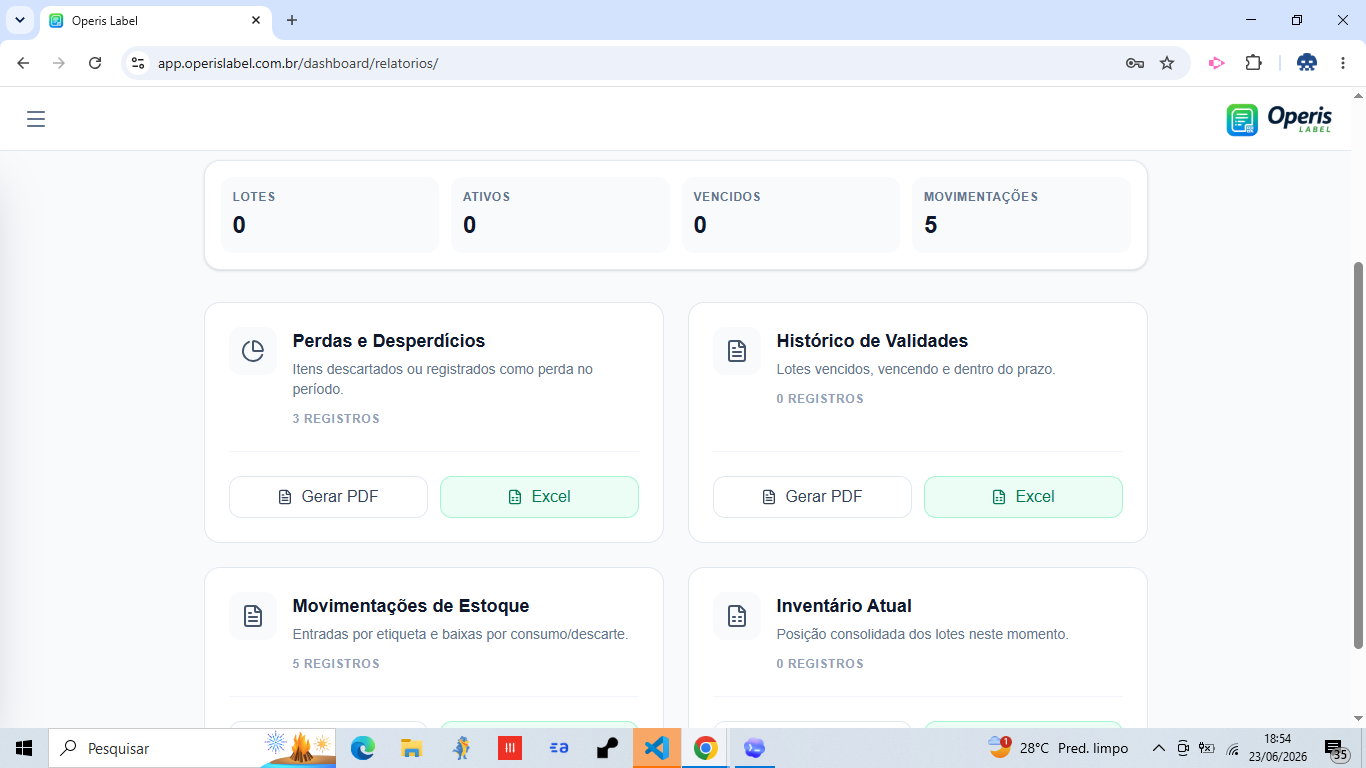1366x768 pixels.
Task: Reload the current page
Action: [x=95, y=63]
